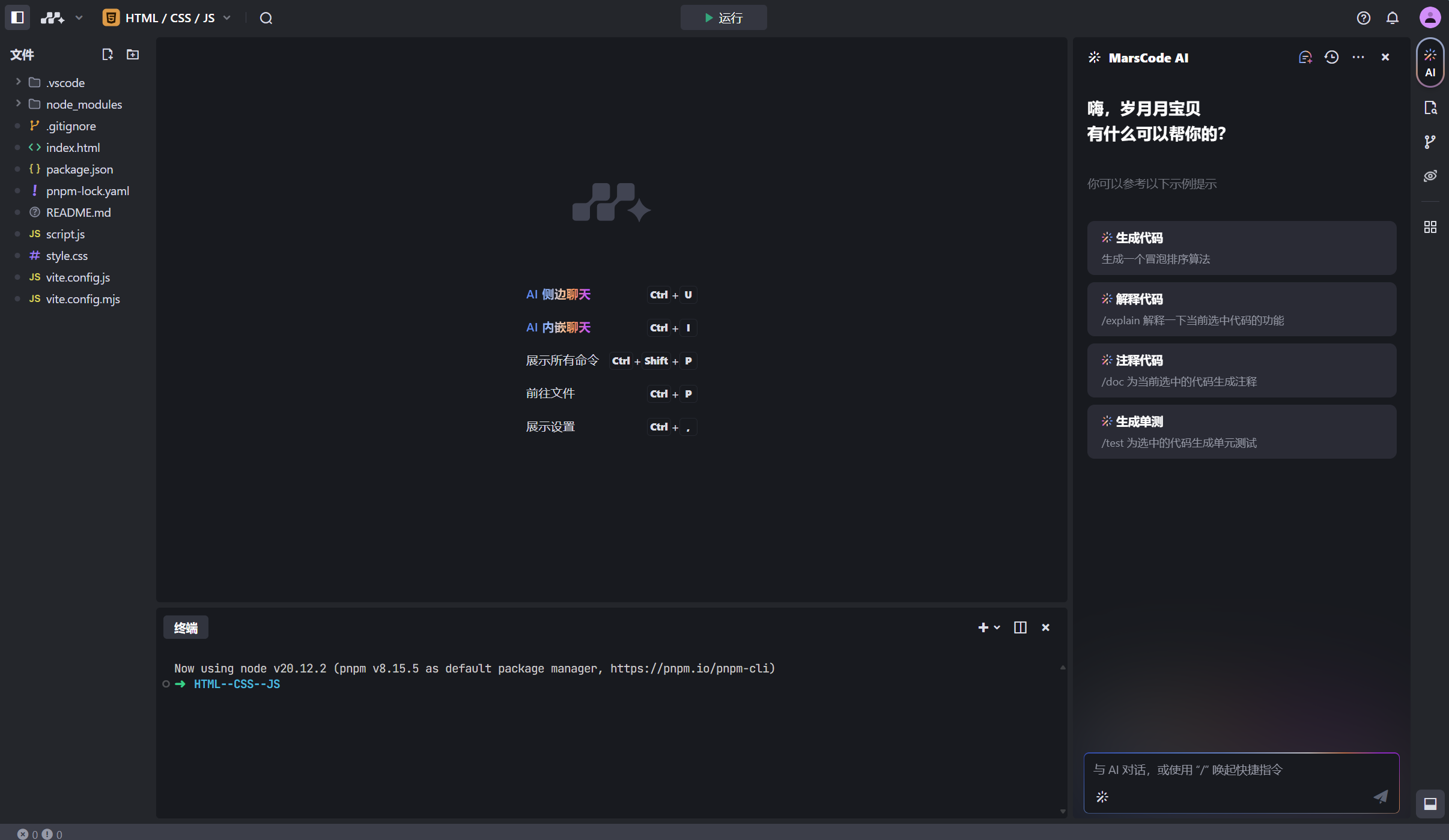This screenshot has width=1449, height=840.
Task: Open MarsCode AI more options menu
Action: (x=1358, y=57)
